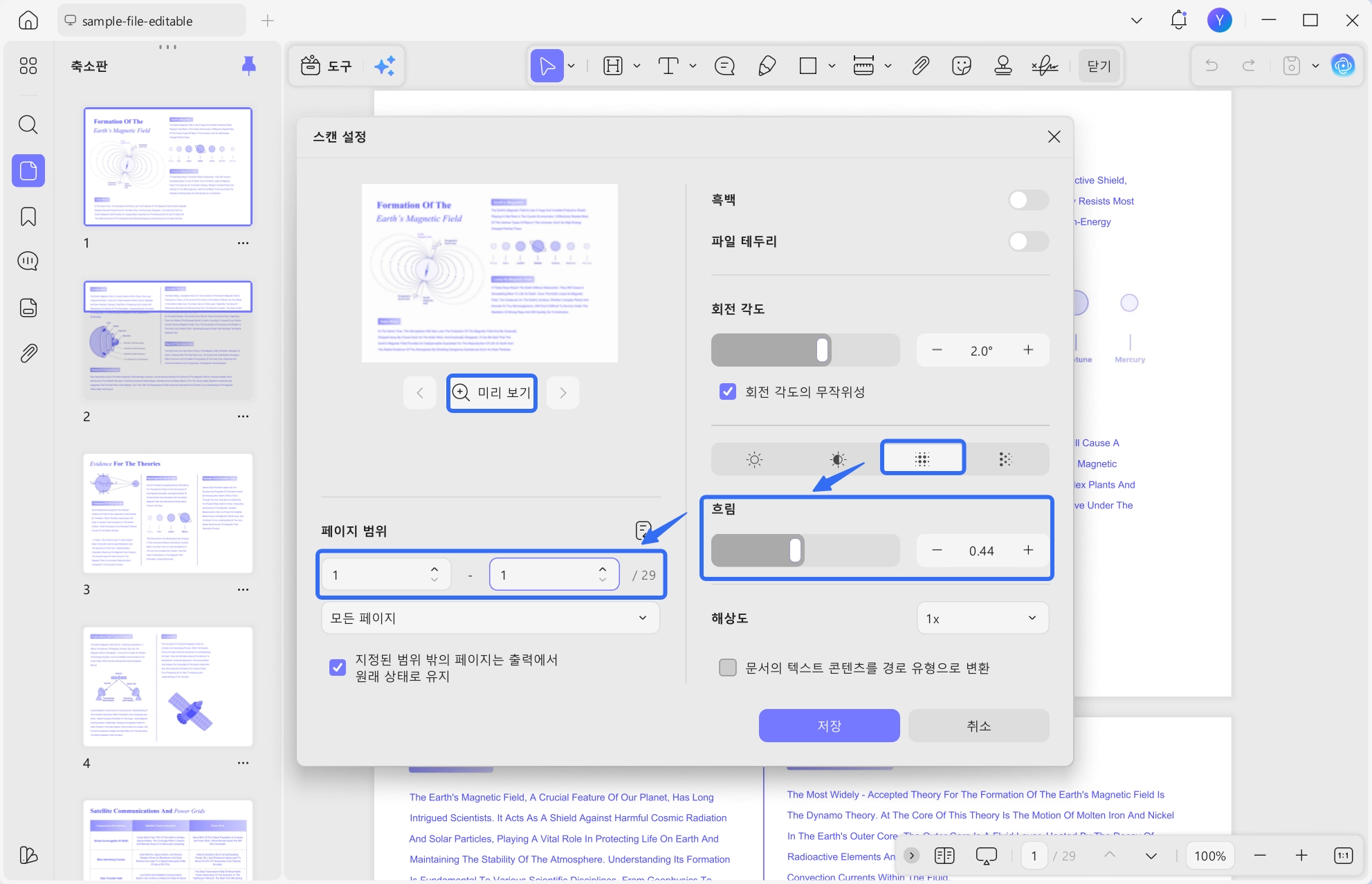Select the measurement ruler tool
The image size is (1372, 884).
coord(863,66)
